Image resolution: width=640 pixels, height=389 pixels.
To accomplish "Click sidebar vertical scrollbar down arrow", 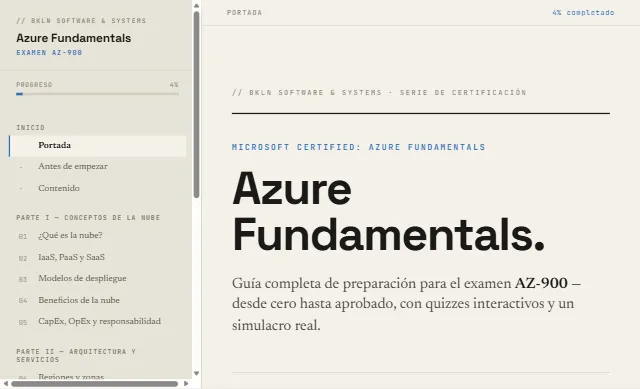I will (196, 373).
